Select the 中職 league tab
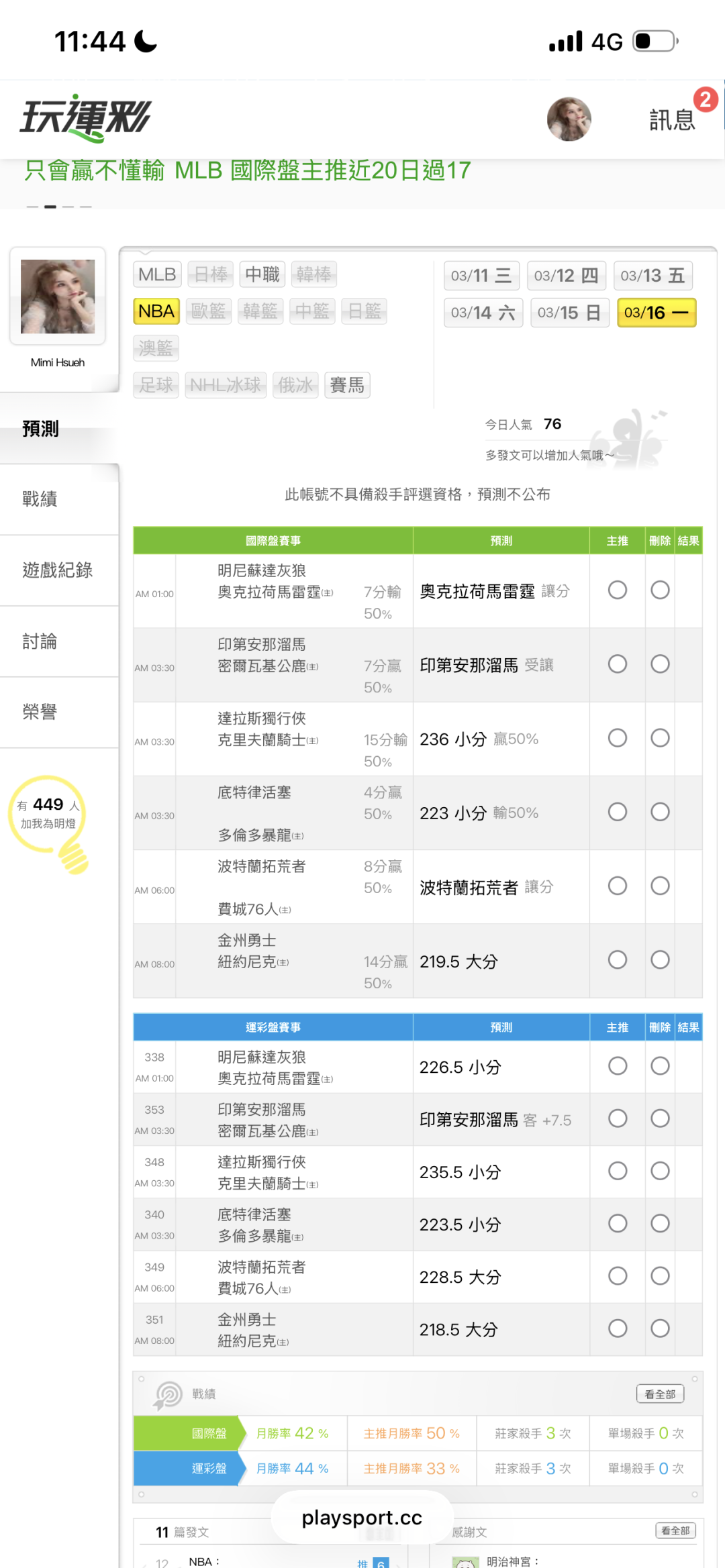 coord(262,274)
